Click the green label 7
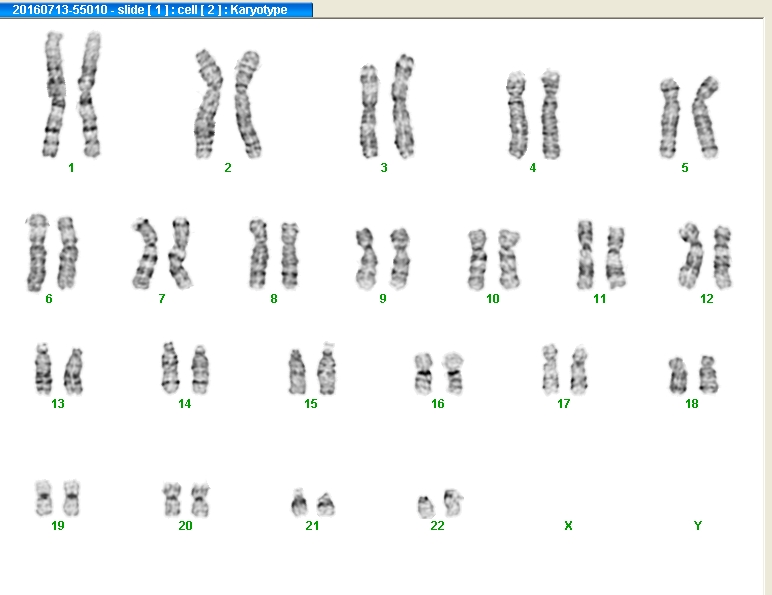Screen dimensions: 772x595 (162, 299)
